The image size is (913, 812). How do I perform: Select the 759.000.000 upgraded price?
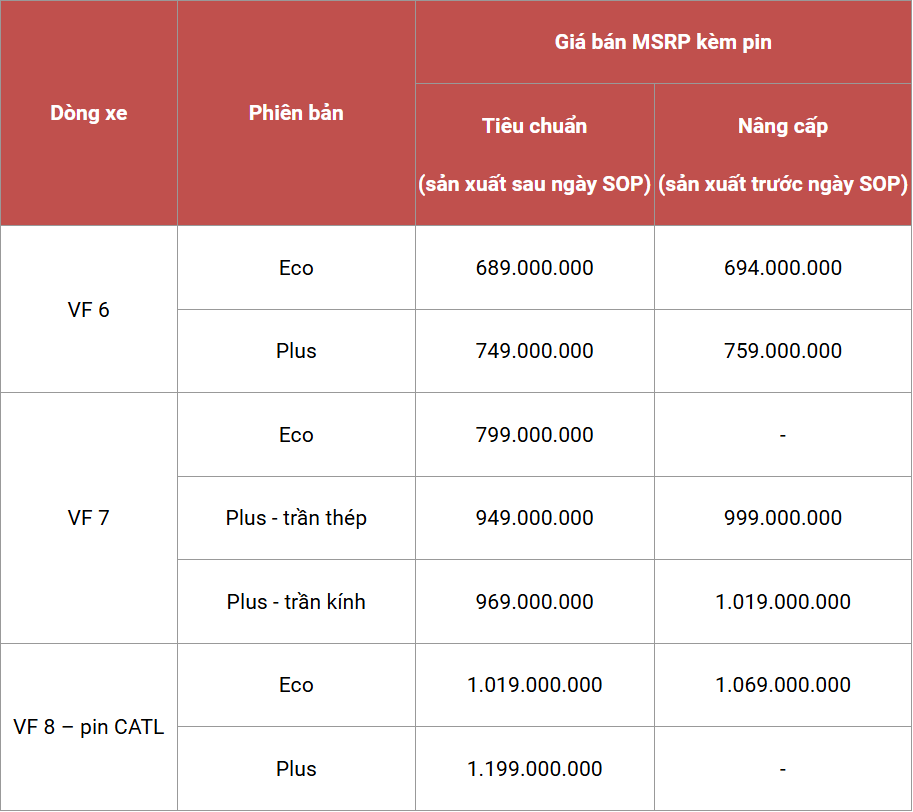point(783,351)
